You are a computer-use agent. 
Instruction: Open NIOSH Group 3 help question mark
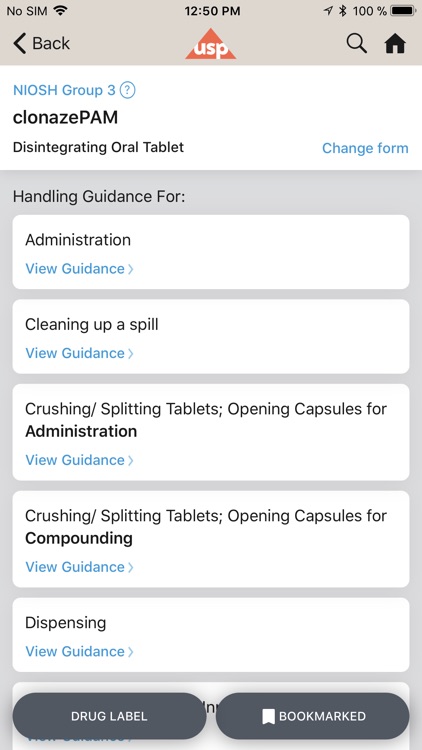[127, 90]
